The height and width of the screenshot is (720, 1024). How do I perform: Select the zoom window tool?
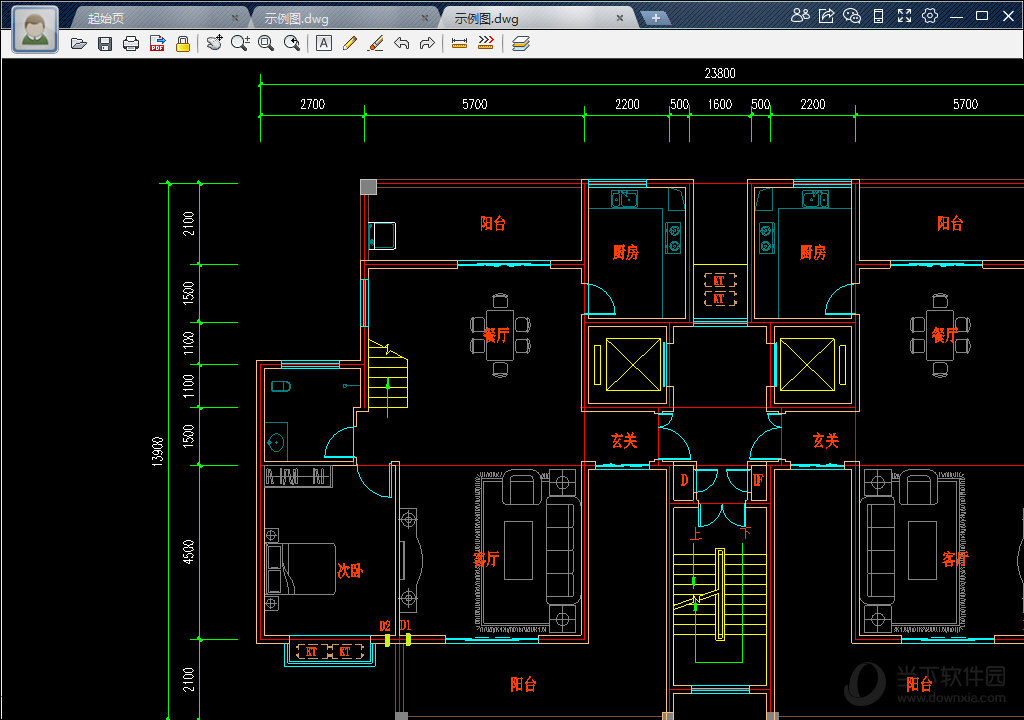[266, 43]
